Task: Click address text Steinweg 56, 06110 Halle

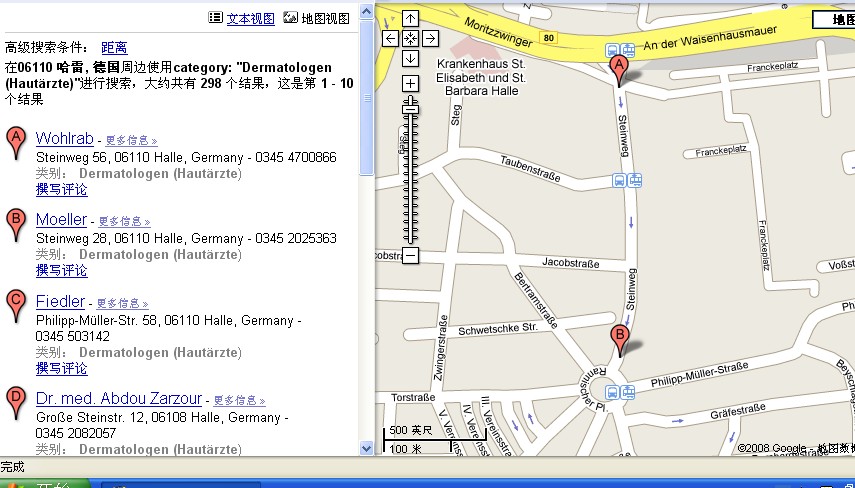Action: point(140,158)
